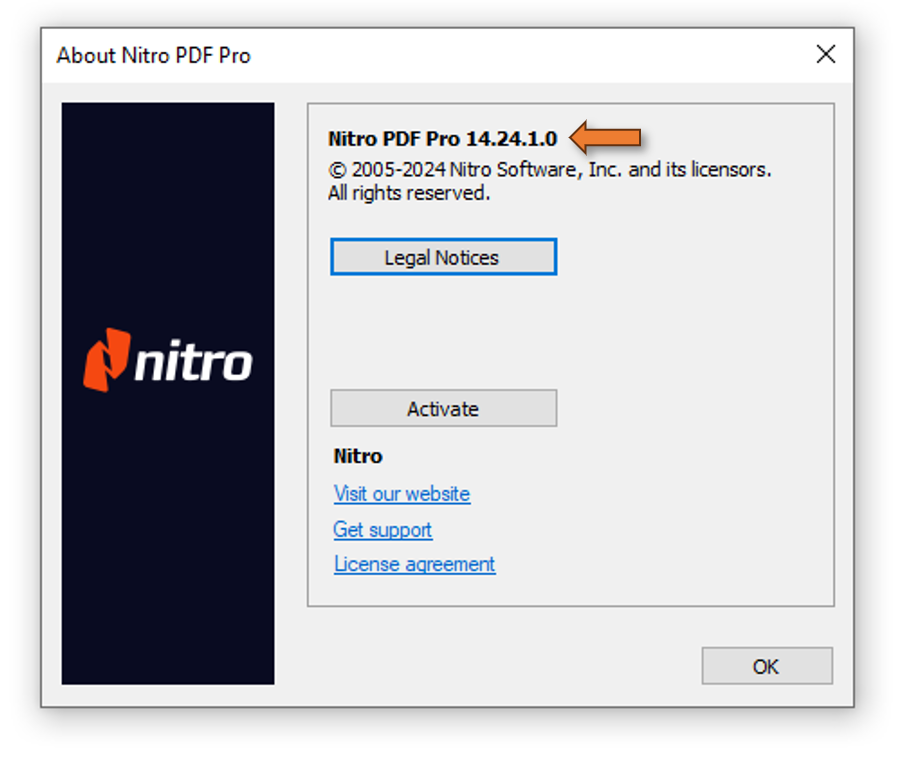Click the orange Nitro logo icon

click(107, 360)
